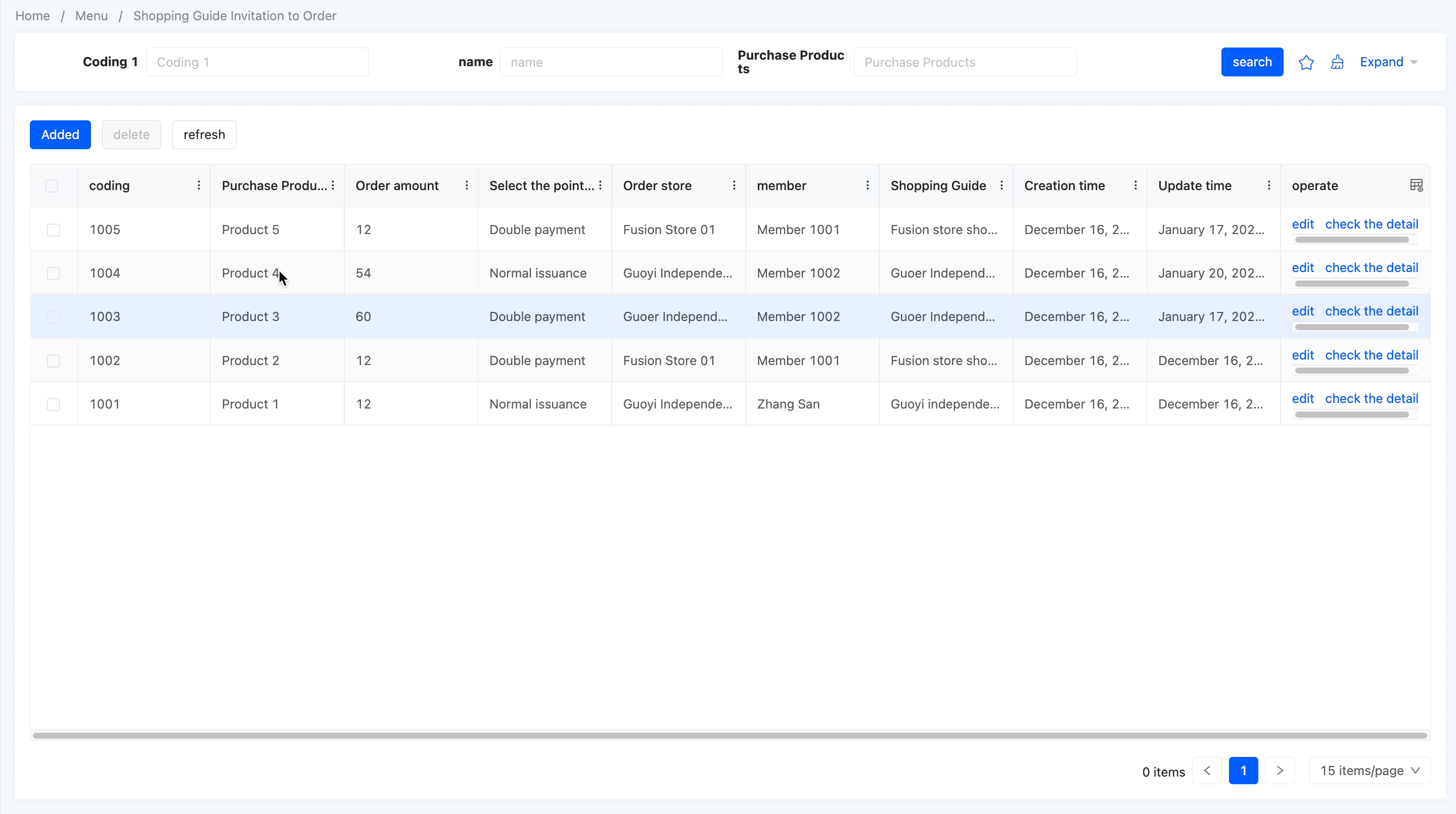Click check the detail for 1004
This screenshot has width=1456, height=814.
click(x=1371, y=268)
